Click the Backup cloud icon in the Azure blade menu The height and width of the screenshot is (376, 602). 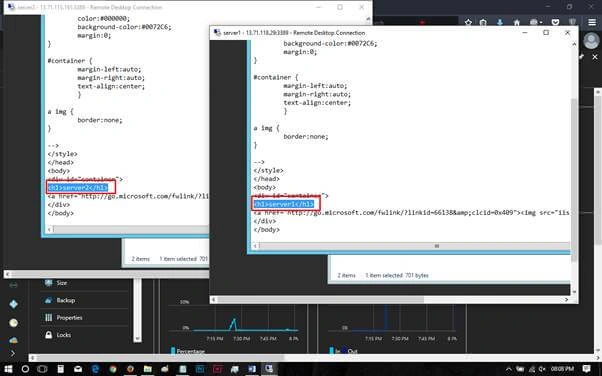point(48,300)
